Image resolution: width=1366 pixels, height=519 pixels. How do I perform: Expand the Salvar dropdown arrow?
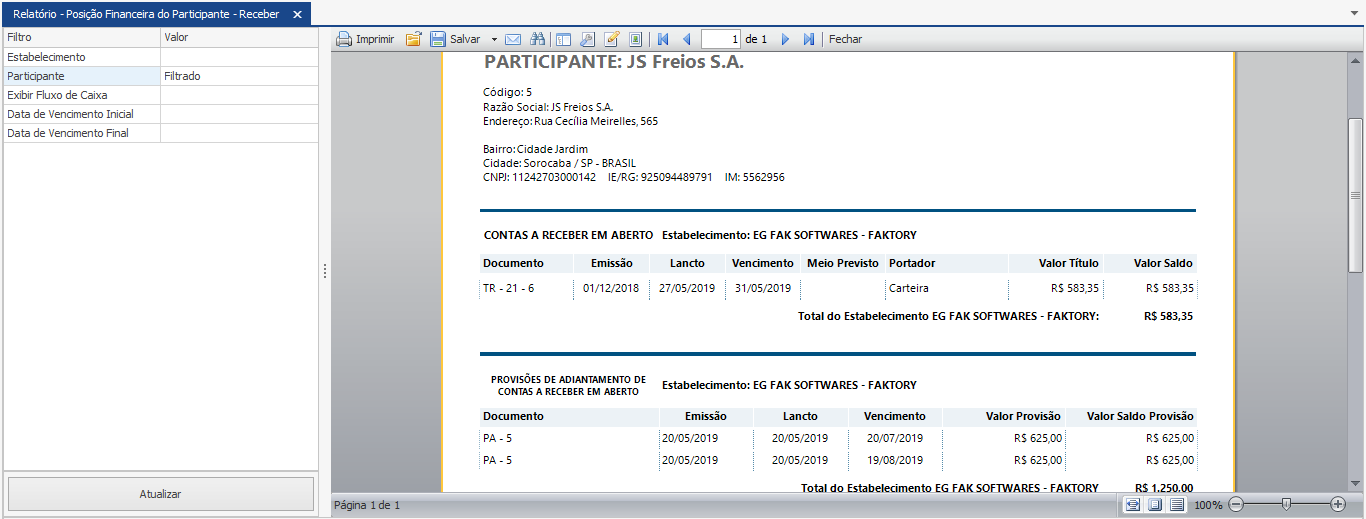(x=494, y=39)
